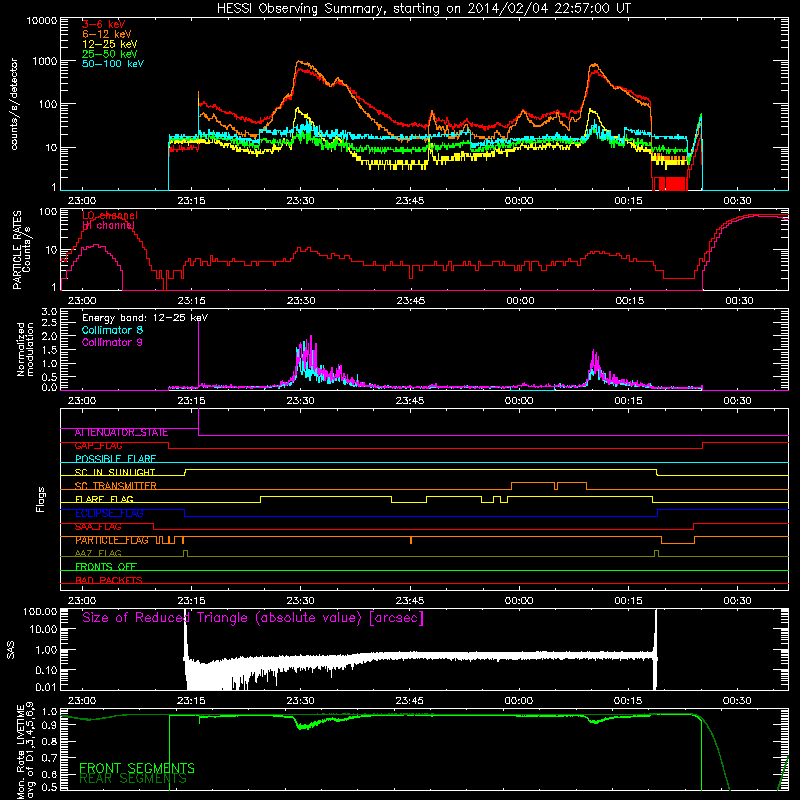Click the 100.00 tick on the SAS axis
Screen dimensions: 800x800
point(40,612)
